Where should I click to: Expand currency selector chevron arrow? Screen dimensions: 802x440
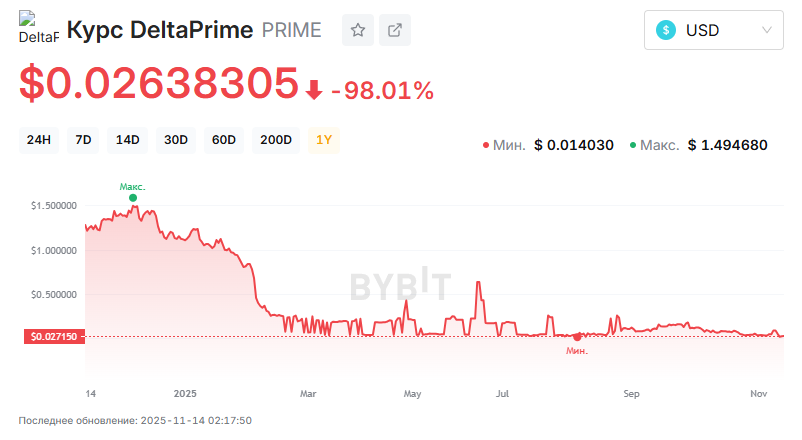tap(767, 30)
